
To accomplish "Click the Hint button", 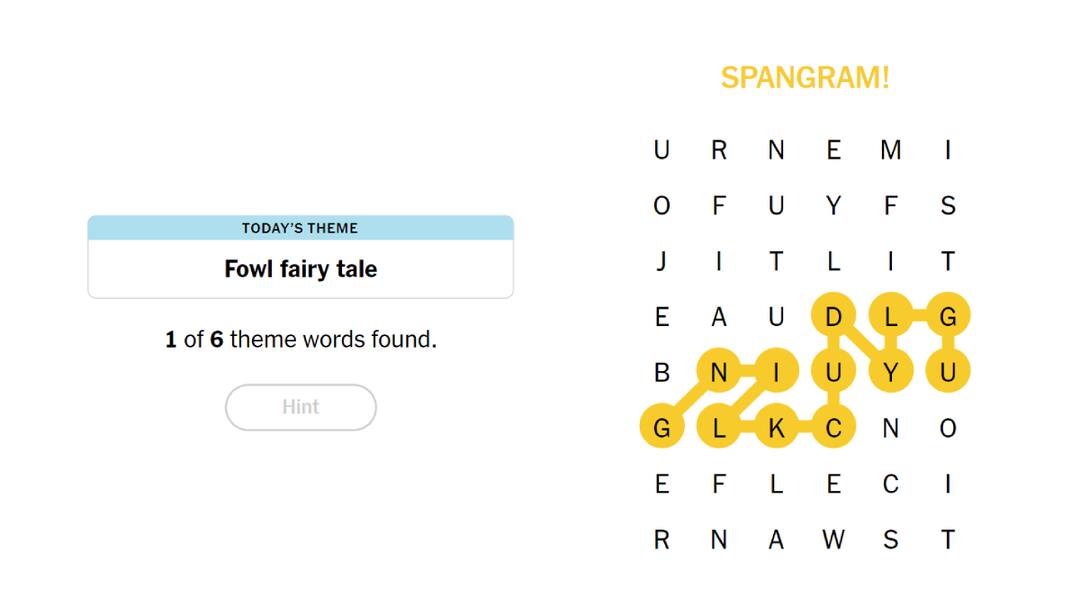I will coord(300,407).
